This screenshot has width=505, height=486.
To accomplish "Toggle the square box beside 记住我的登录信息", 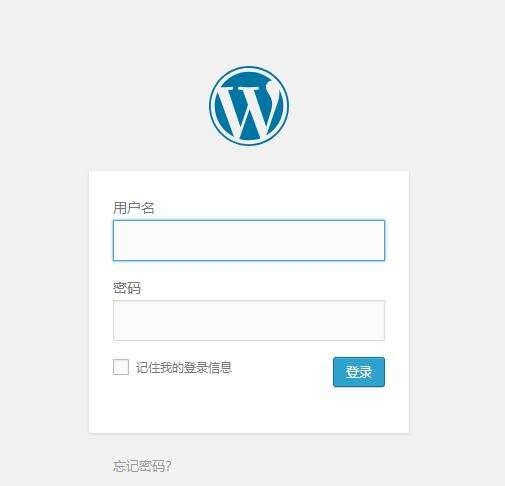I will tap(121, 367).
